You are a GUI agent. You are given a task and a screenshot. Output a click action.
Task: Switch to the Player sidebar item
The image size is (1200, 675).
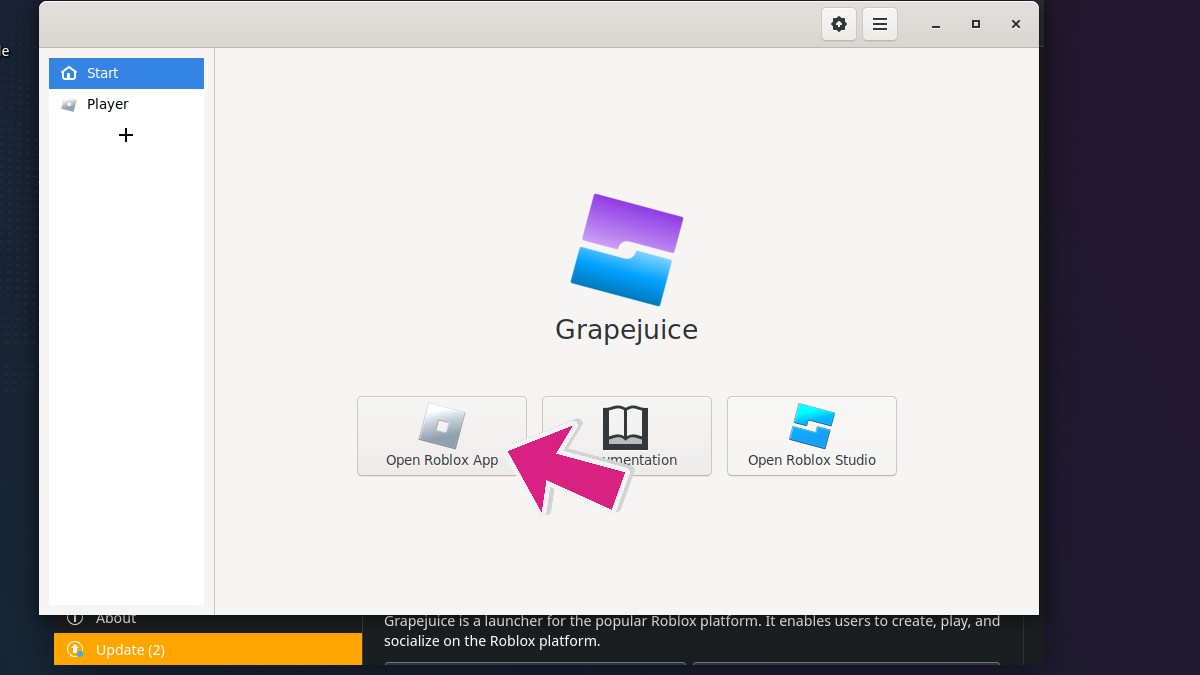pos(126,104)
